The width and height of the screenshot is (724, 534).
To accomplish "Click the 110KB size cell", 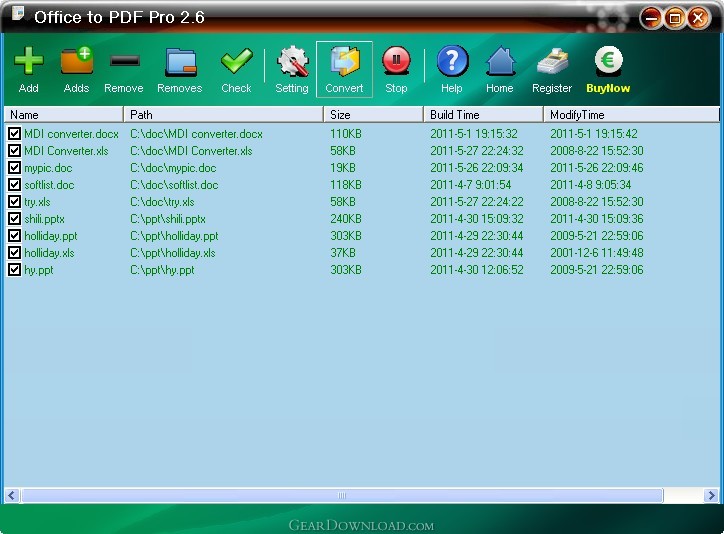I will (x=346, y=134).
